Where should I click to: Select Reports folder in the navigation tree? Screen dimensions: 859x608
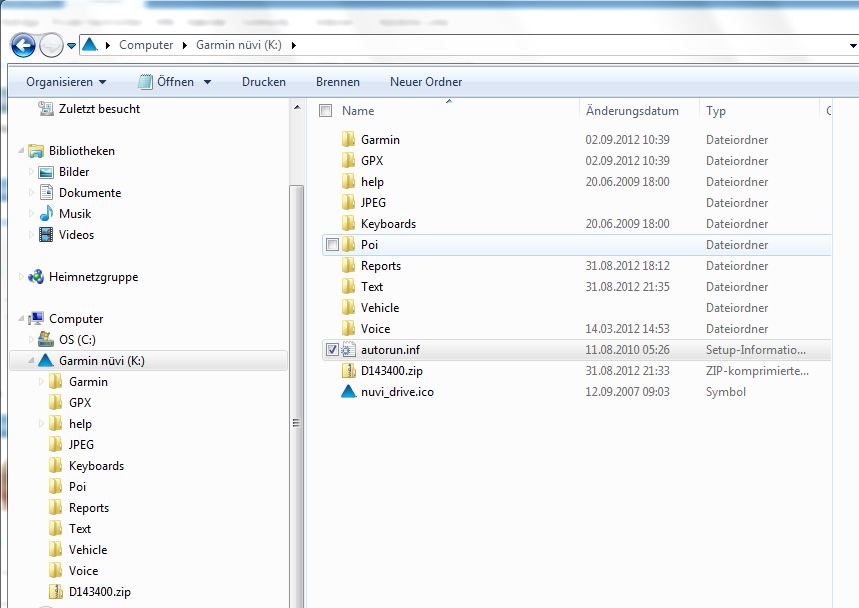[x=89, y=508]
